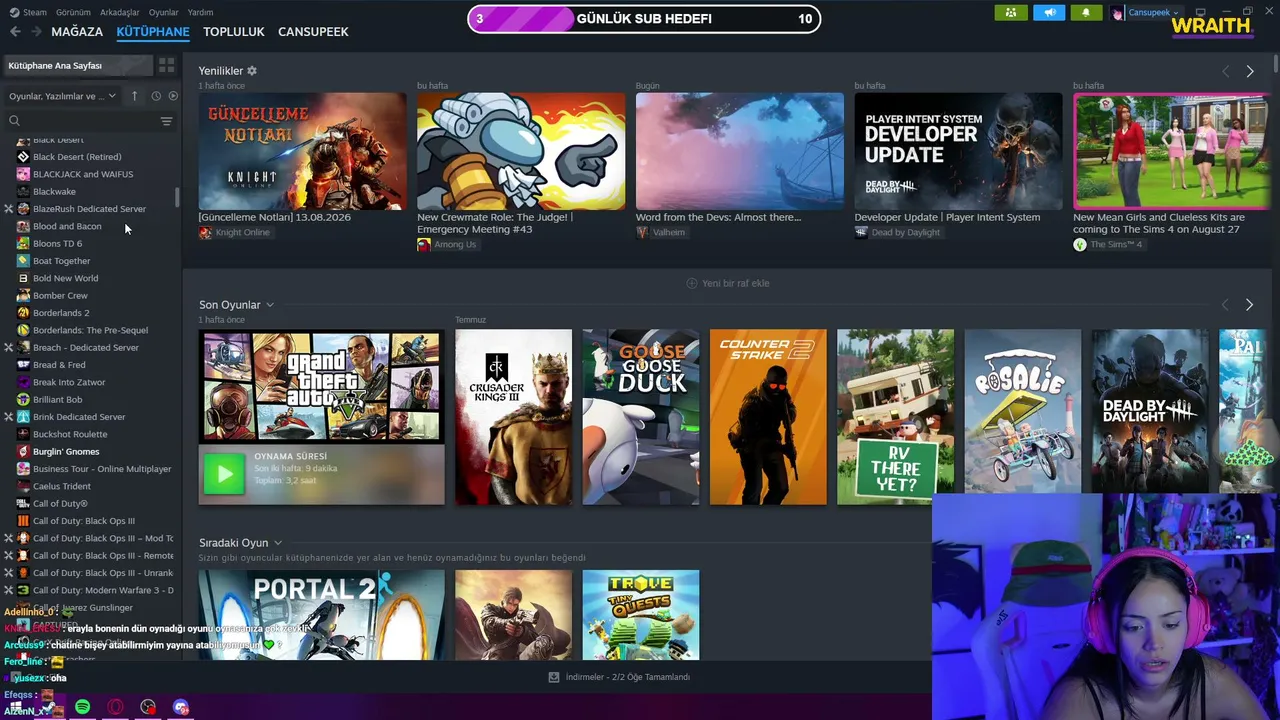Go back using the left navigation arrow
Screen dimensions: 1280x720
[x=15, y=32]
